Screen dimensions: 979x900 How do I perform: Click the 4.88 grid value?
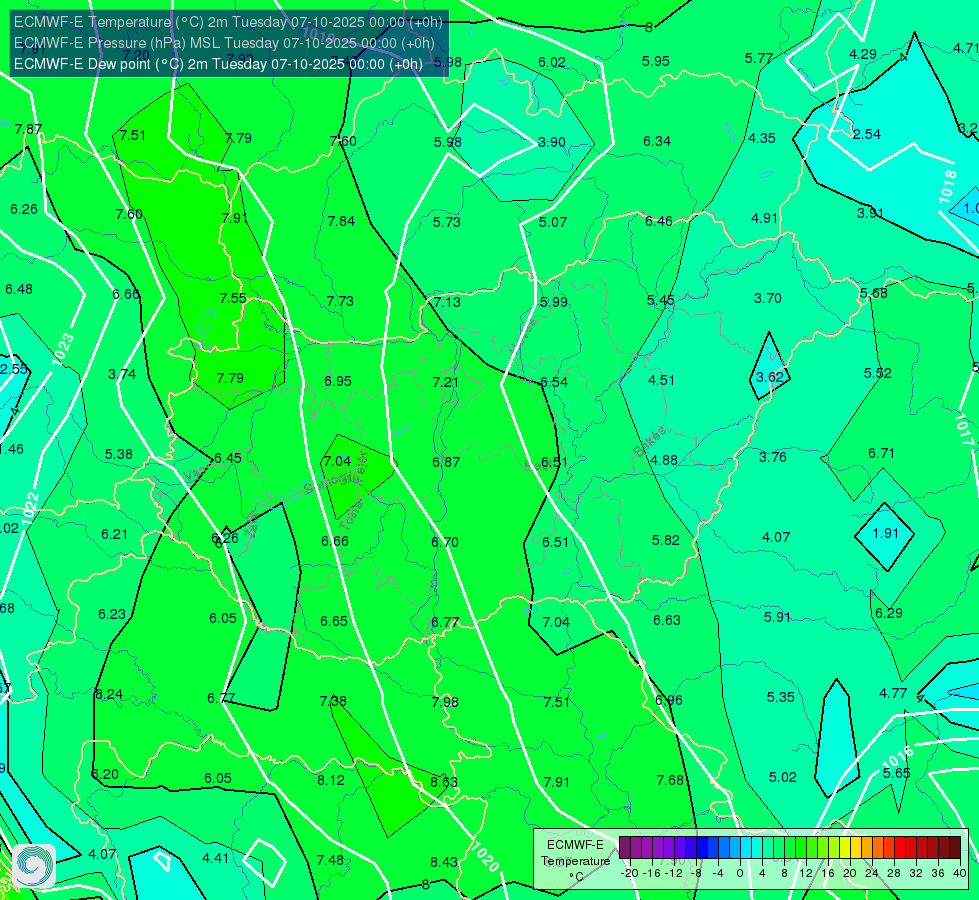(664, 460)
